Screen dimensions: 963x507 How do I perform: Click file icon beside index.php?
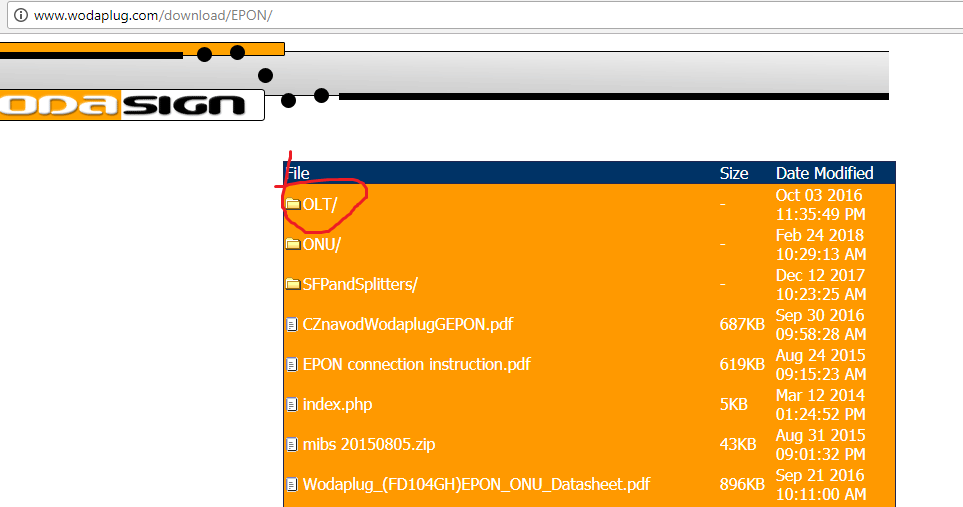(x=292, y=404)
